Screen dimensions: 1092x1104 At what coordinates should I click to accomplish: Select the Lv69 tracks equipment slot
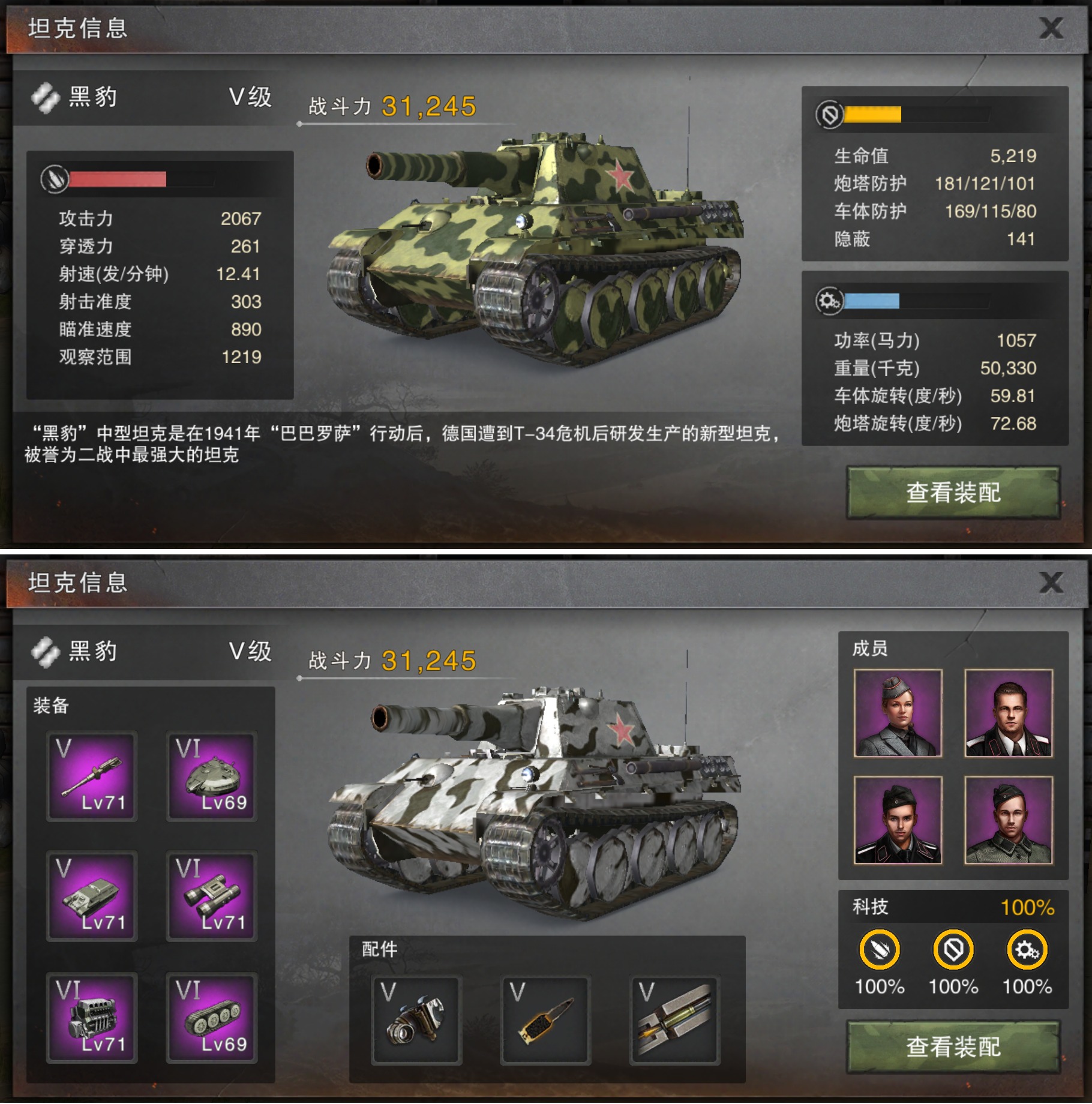click(x=212, y=1018)
